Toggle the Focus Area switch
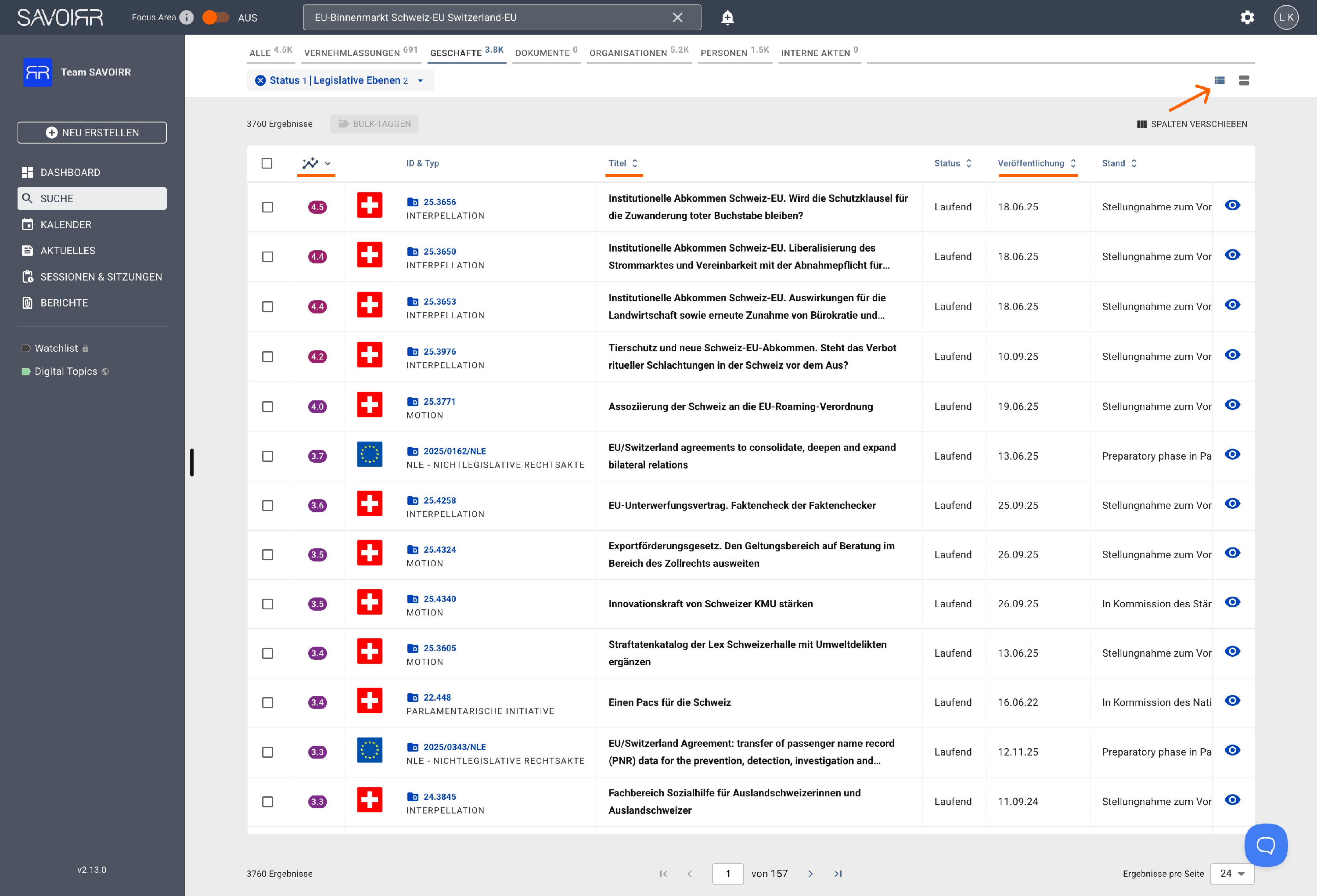1317x896 pixels. pos(216,18)
